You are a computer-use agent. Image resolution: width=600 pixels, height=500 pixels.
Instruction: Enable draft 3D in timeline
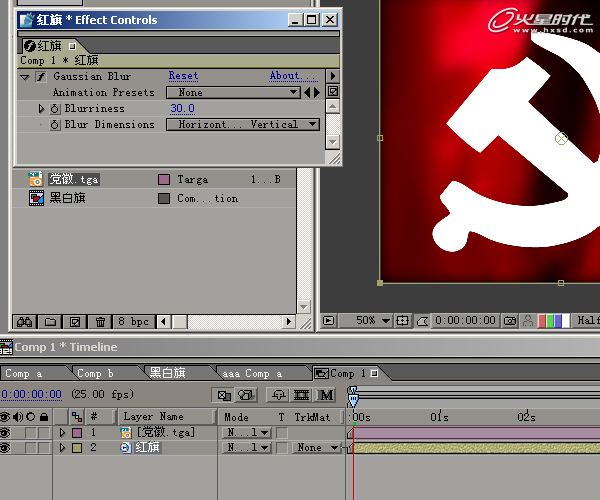click(246, 395)
